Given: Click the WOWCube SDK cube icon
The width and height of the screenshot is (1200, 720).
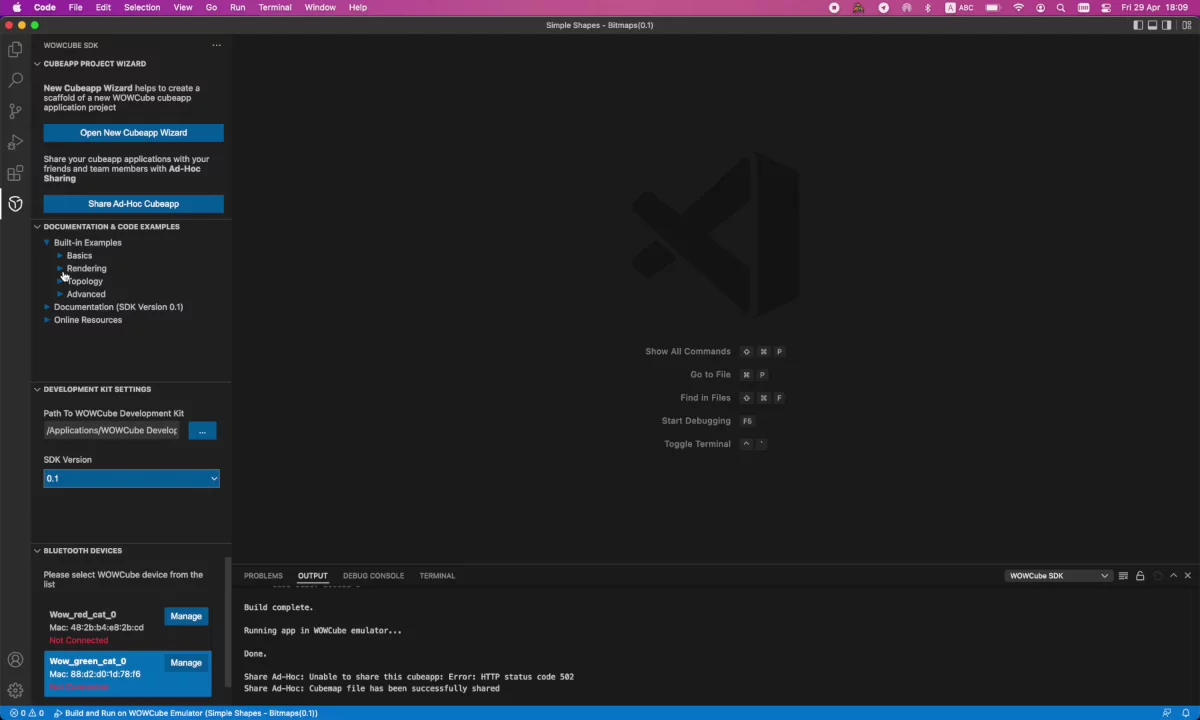Looking at the screenshot, I should 15,204.
